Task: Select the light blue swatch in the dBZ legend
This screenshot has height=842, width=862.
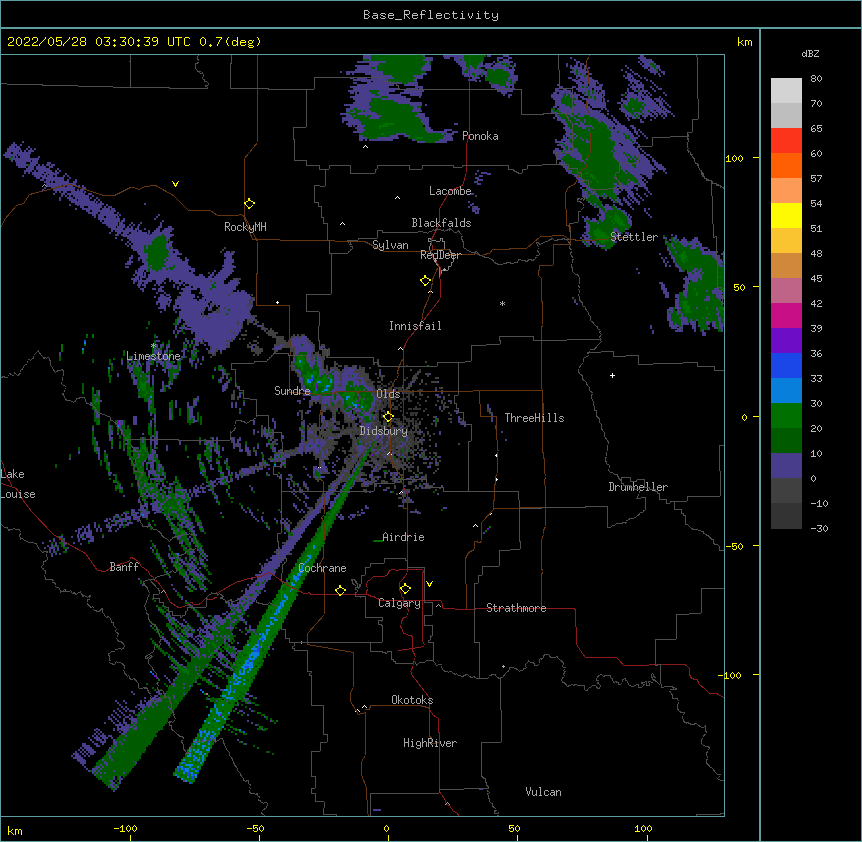Action: pyautogui.click(x=786, y=391)
